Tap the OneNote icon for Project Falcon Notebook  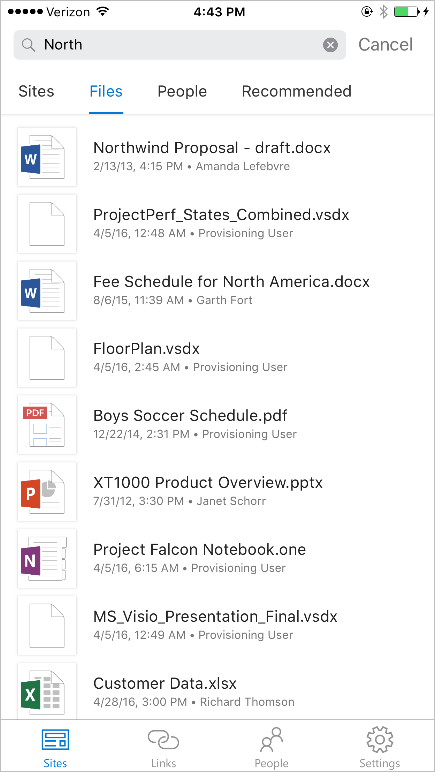click(47, 559)
